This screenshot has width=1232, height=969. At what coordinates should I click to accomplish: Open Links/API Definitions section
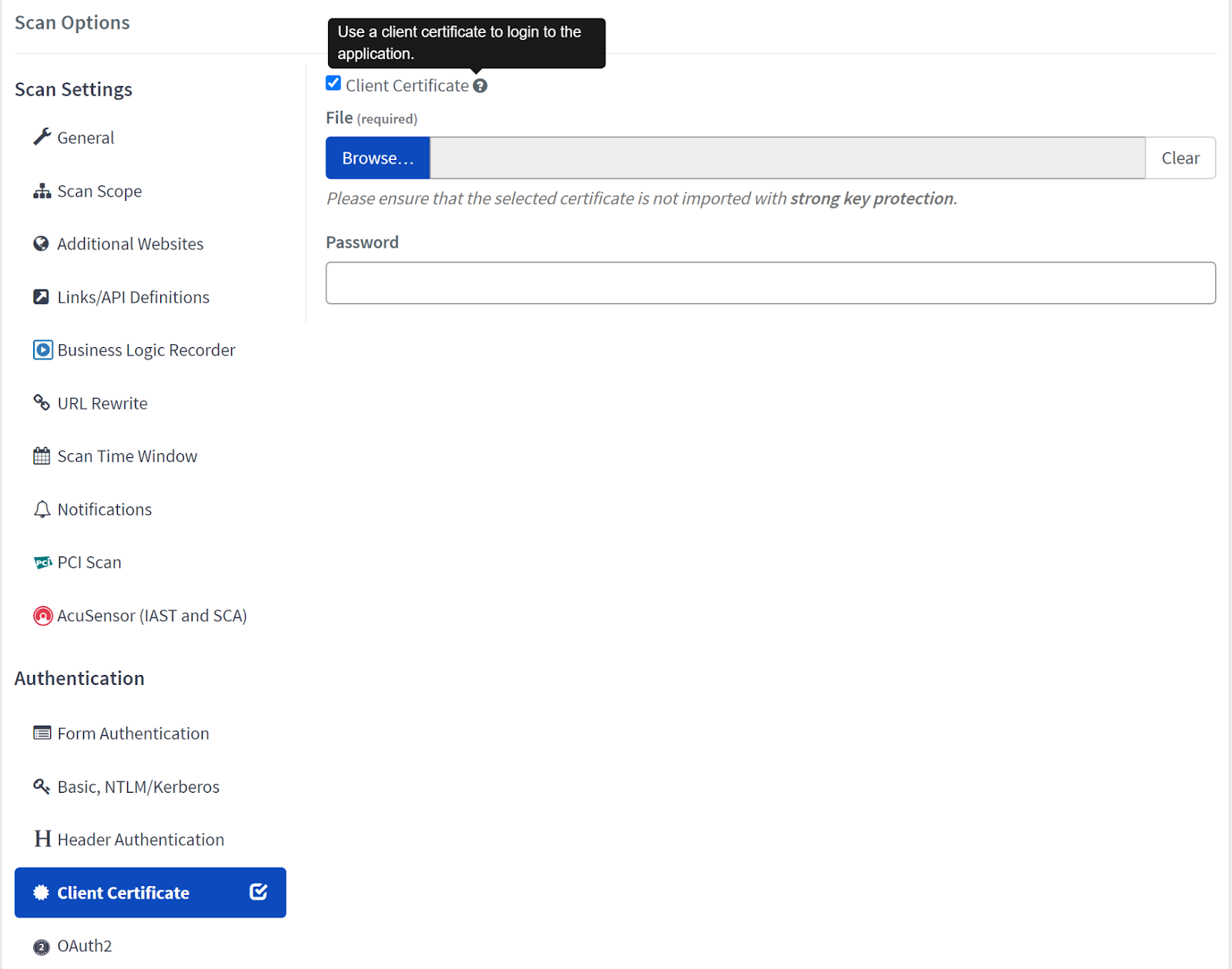(x=133, y=297)
